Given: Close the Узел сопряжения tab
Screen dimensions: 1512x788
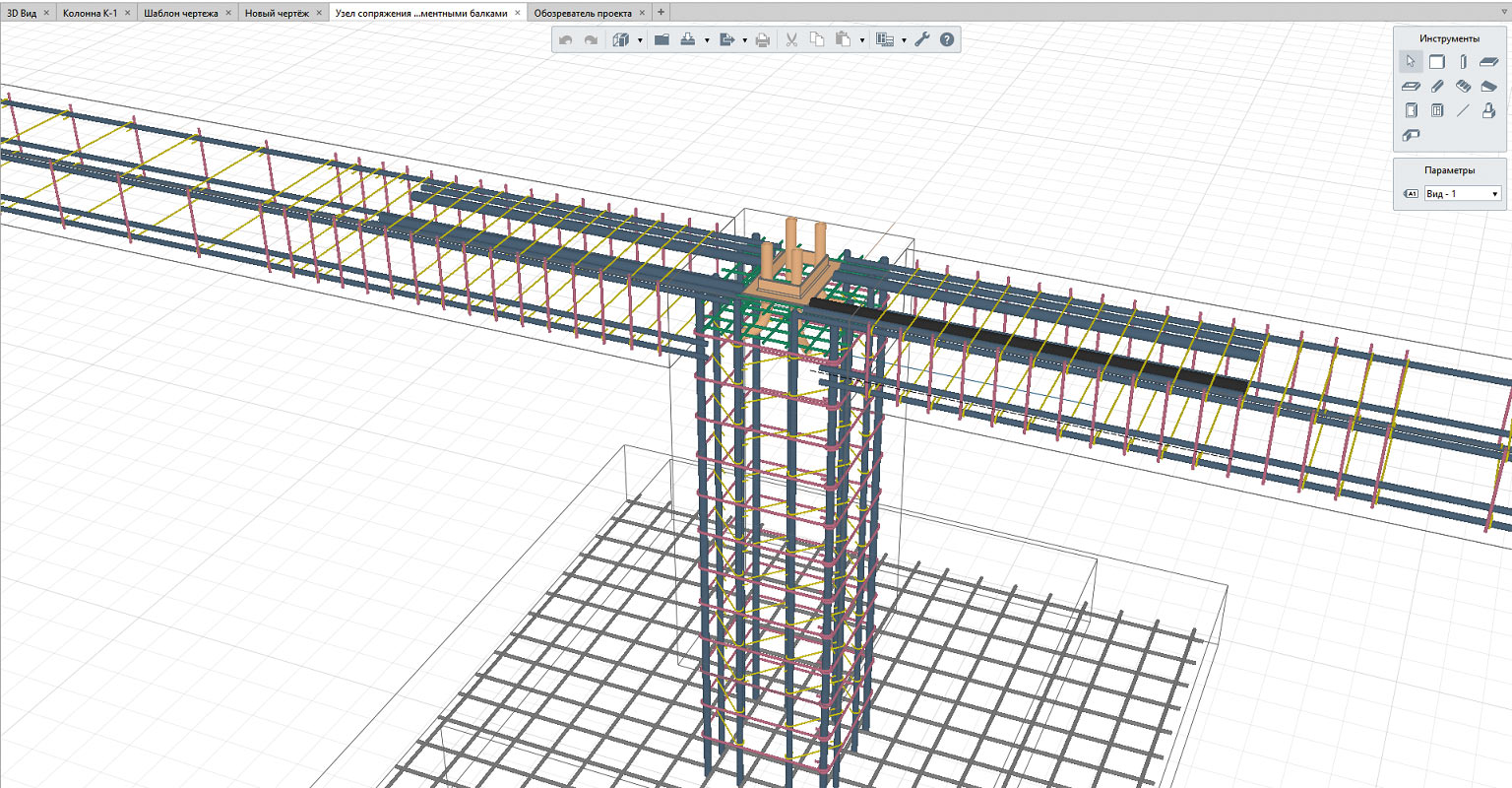Looking at the screenshot, I should [518, 13].
